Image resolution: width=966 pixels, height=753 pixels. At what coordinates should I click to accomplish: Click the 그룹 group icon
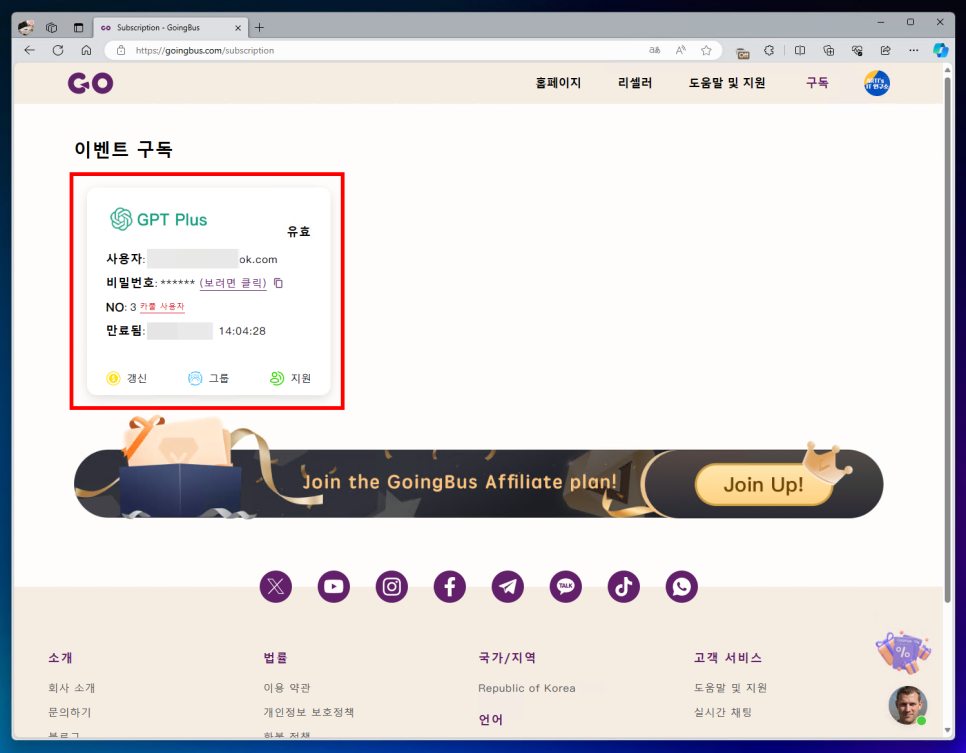tap(195, 378)
